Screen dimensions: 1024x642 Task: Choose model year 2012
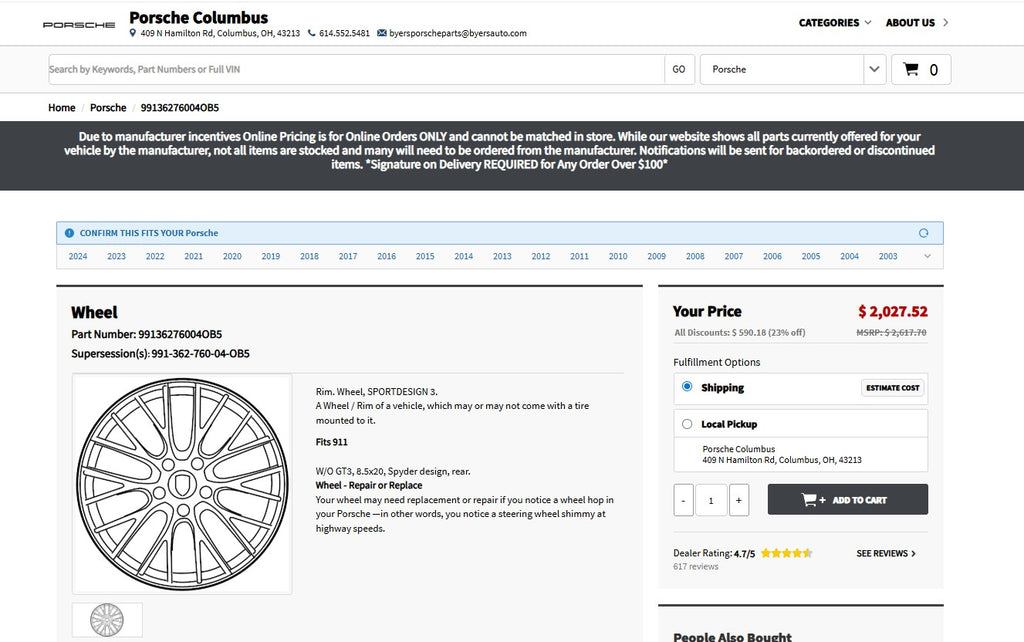(540, 256)
